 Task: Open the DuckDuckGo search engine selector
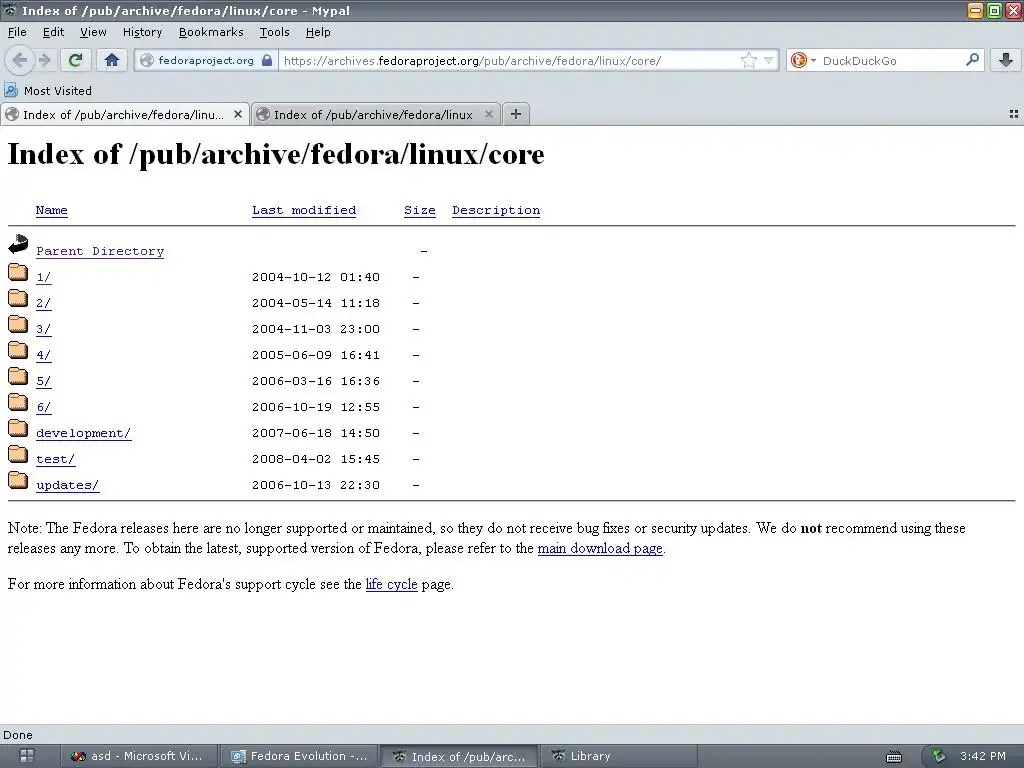803,61
